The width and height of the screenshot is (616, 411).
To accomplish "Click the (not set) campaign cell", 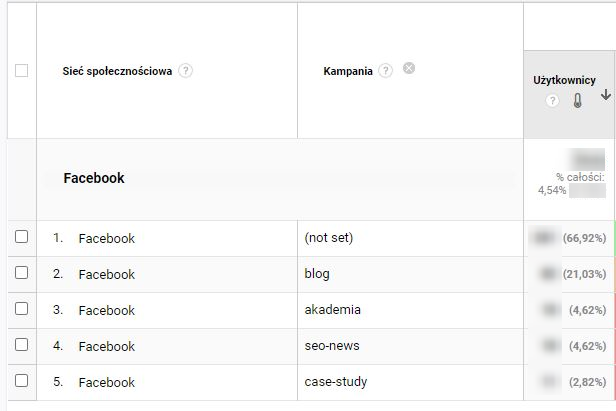I will 329,238.
